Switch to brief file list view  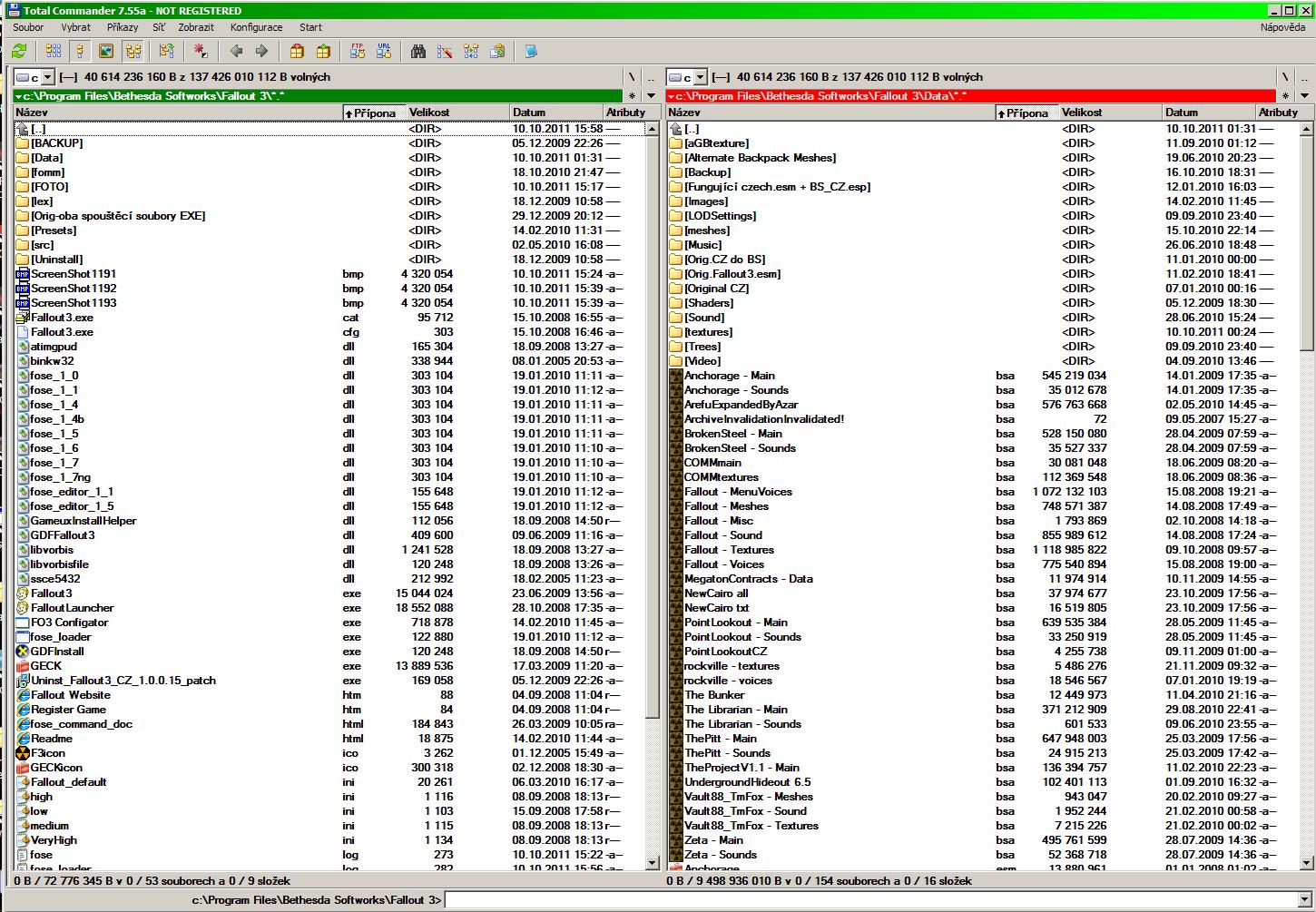point(54,52)
